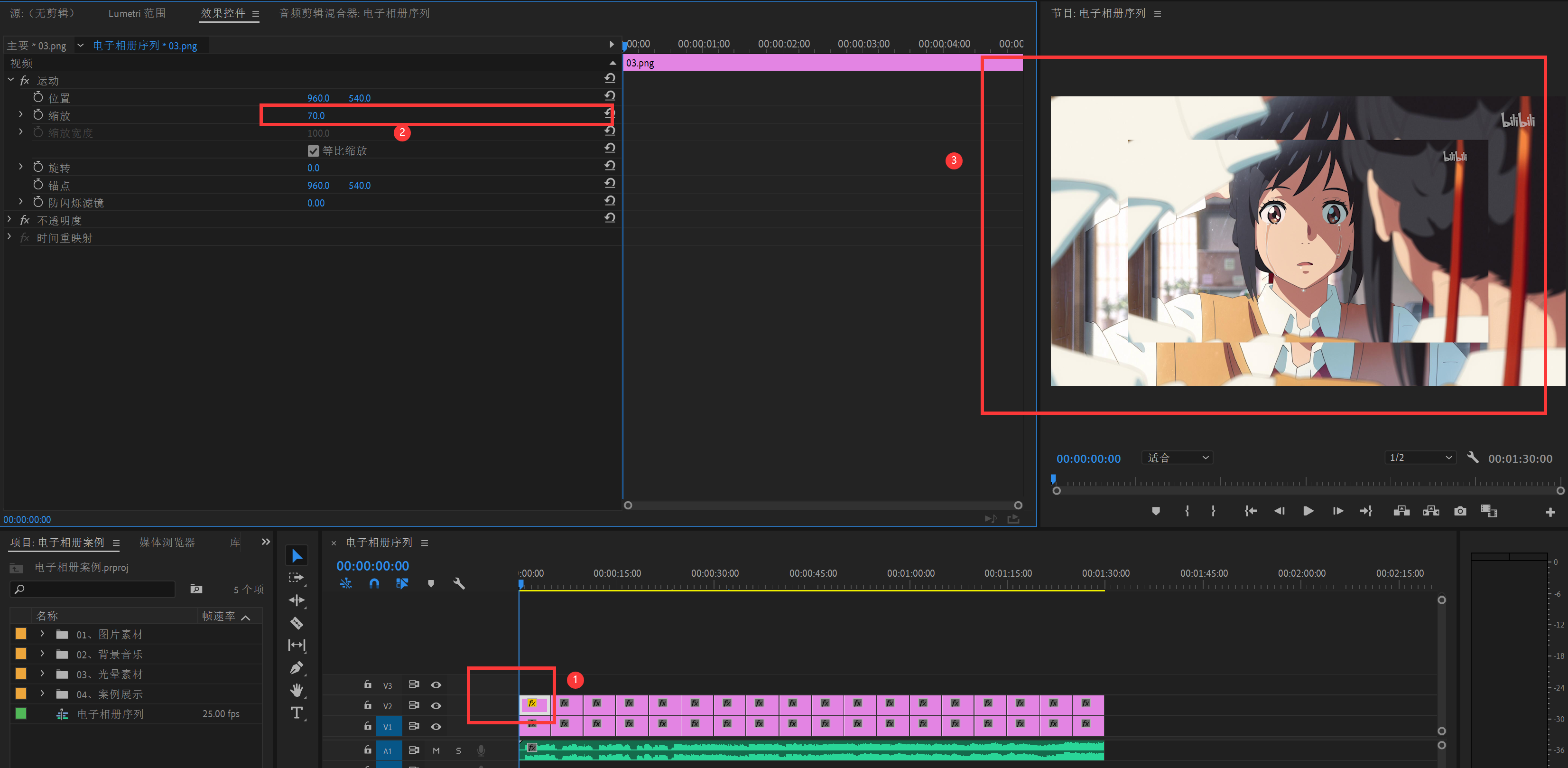
Task: Uncheck the Uniform Scale checkbox
Action: click(314, 150)
